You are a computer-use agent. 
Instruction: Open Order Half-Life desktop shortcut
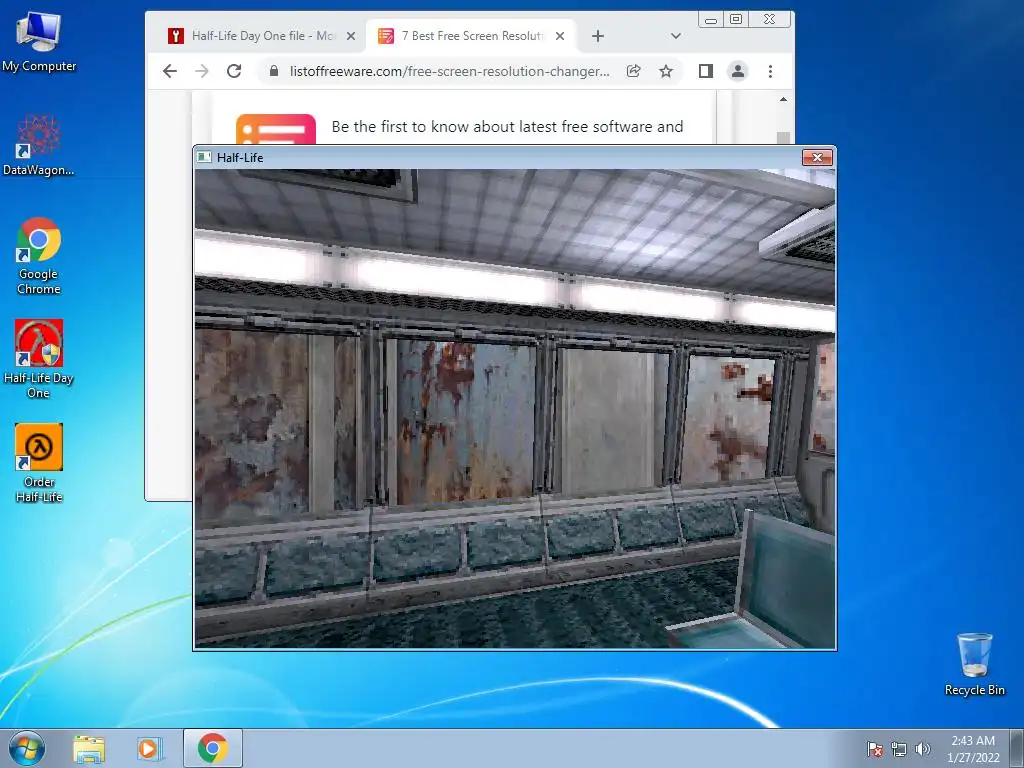click(39, 463)
